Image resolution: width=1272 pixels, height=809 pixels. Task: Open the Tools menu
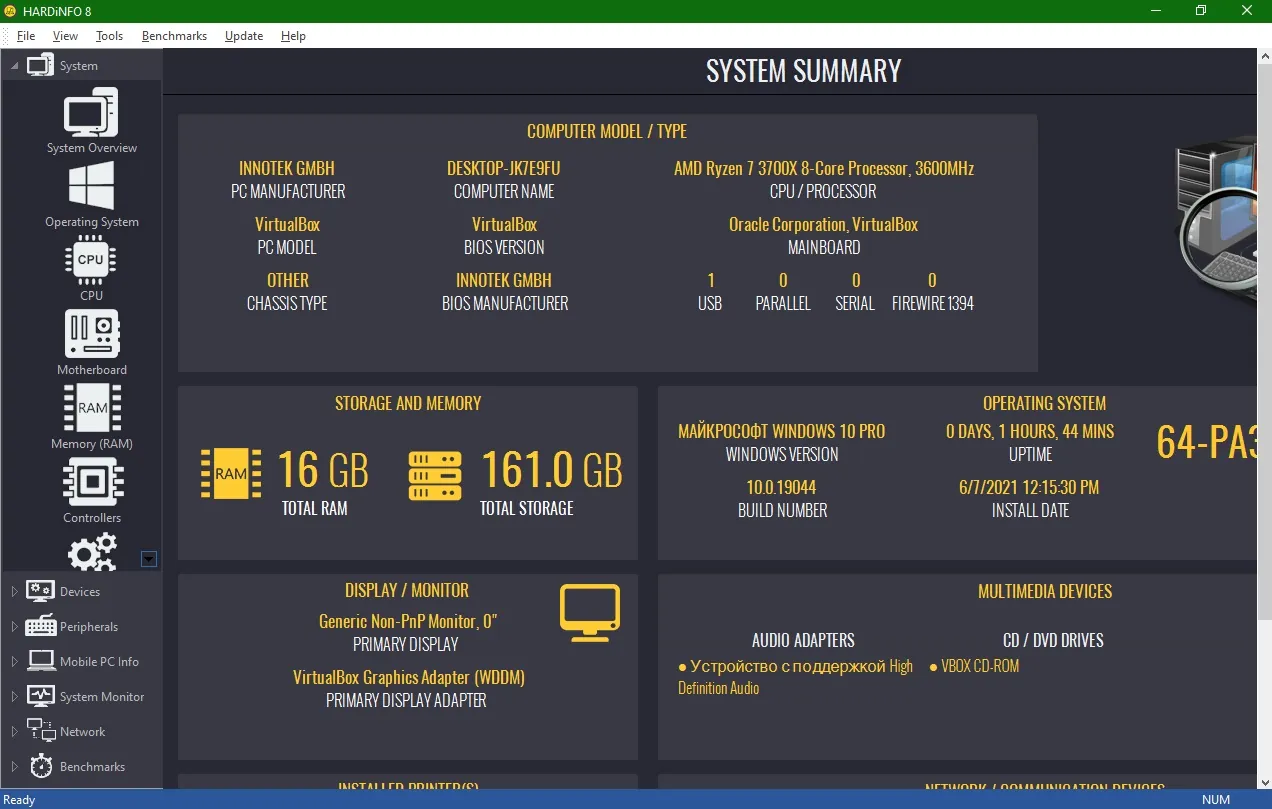109,36
